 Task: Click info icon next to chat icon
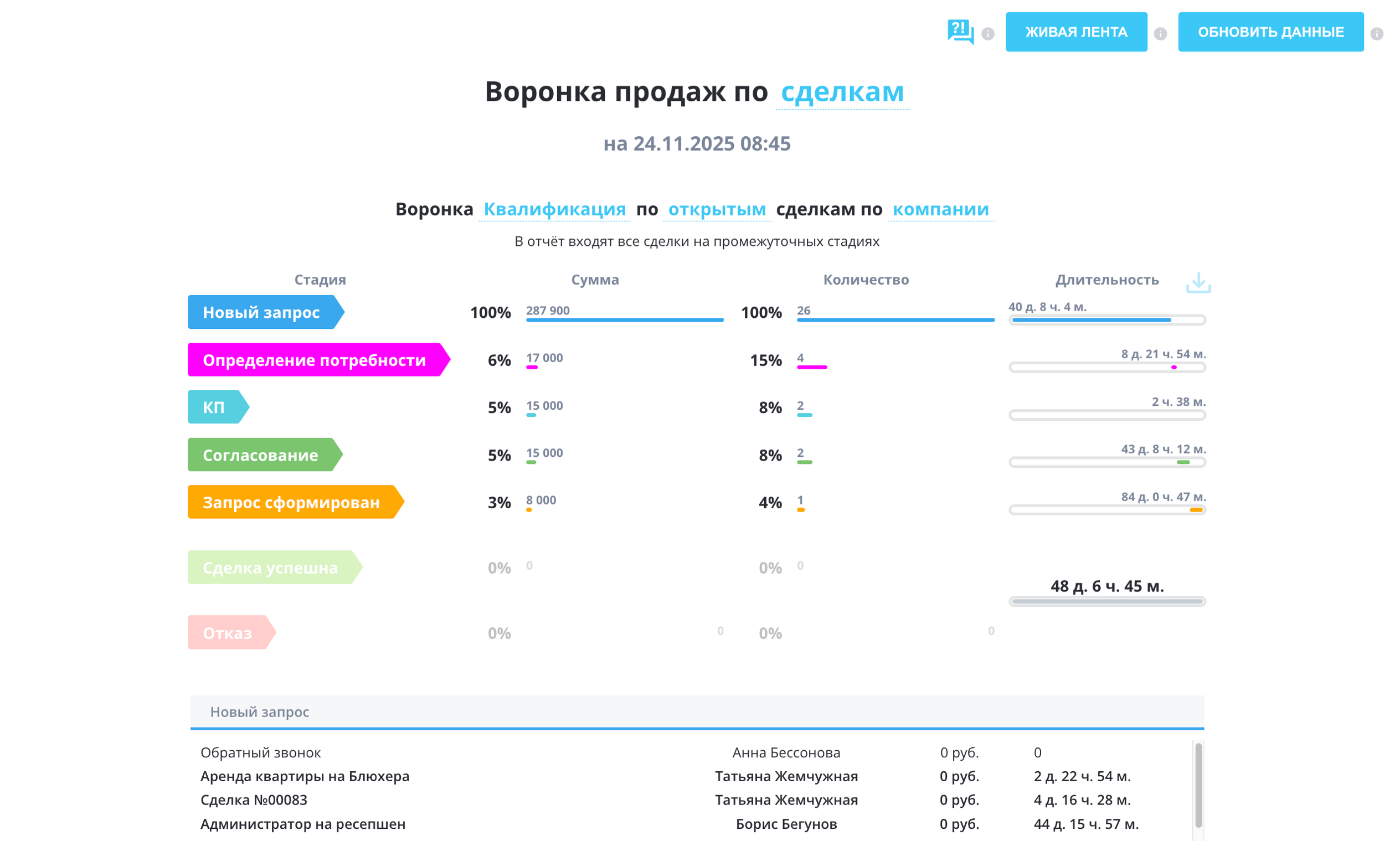tap(988, 34)
